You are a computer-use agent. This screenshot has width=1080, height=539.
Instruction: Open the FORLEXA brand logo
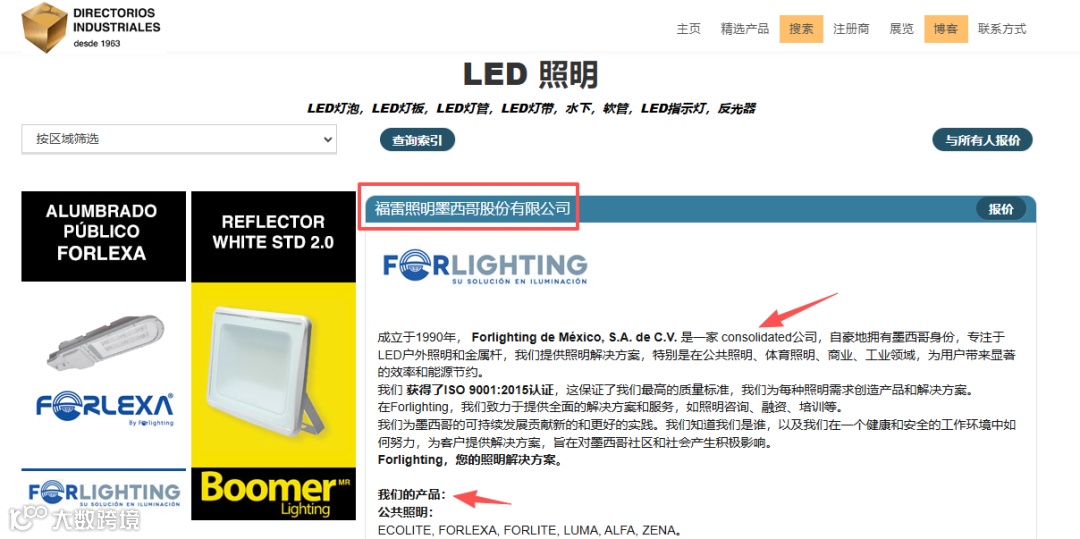[104, 410]
